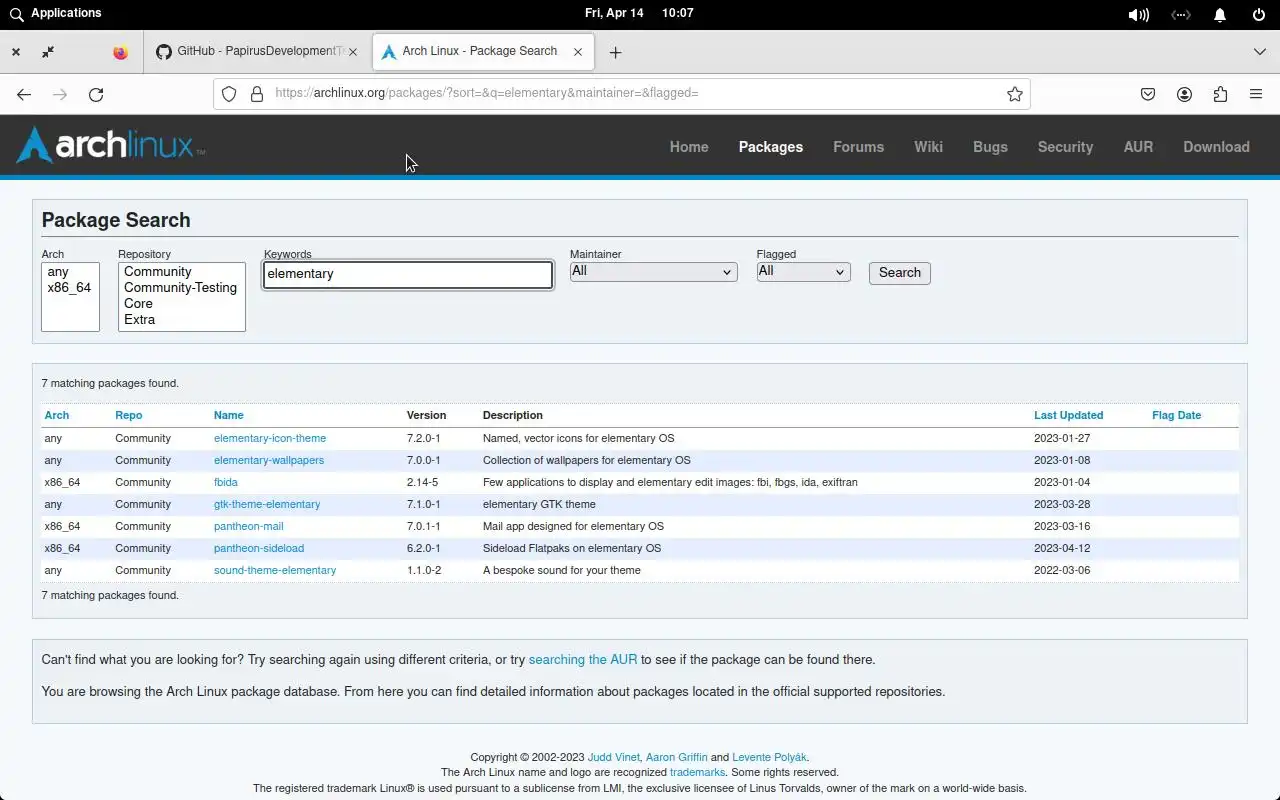Open the sound-theme-elementary package

pyautogui.click(x=275, y=570)
